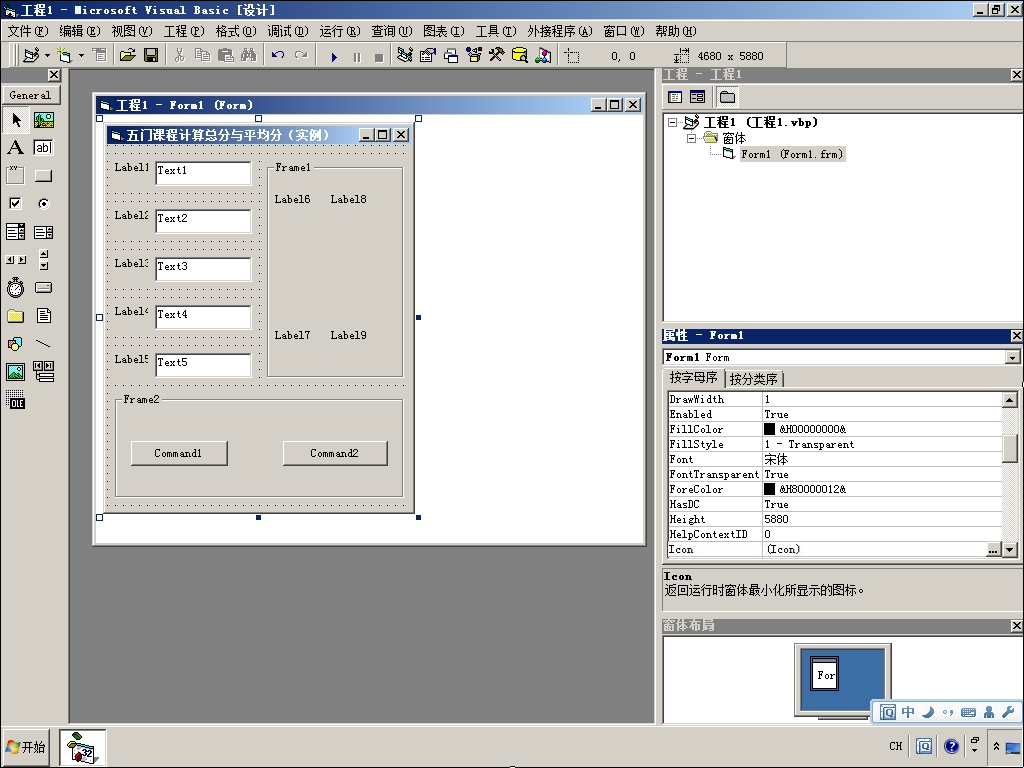Viewport: 1024px width, 768px height.
Task: Click properties list scroll down arrow
Action: tap(1010, 550)
